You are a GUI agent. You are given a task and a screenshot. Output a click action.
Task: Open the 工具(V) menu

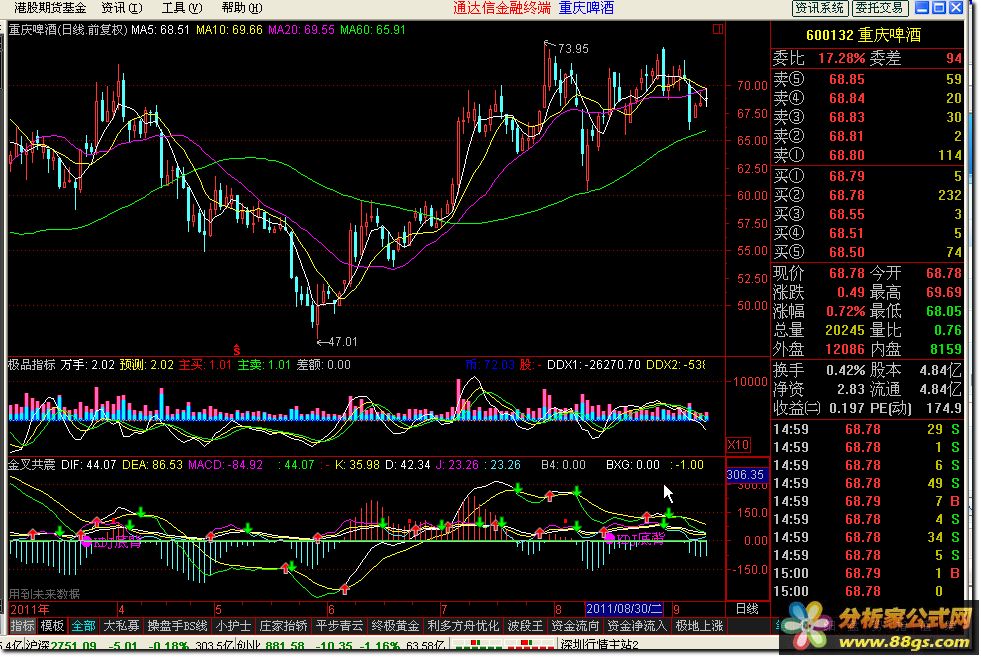coord(181,8)
